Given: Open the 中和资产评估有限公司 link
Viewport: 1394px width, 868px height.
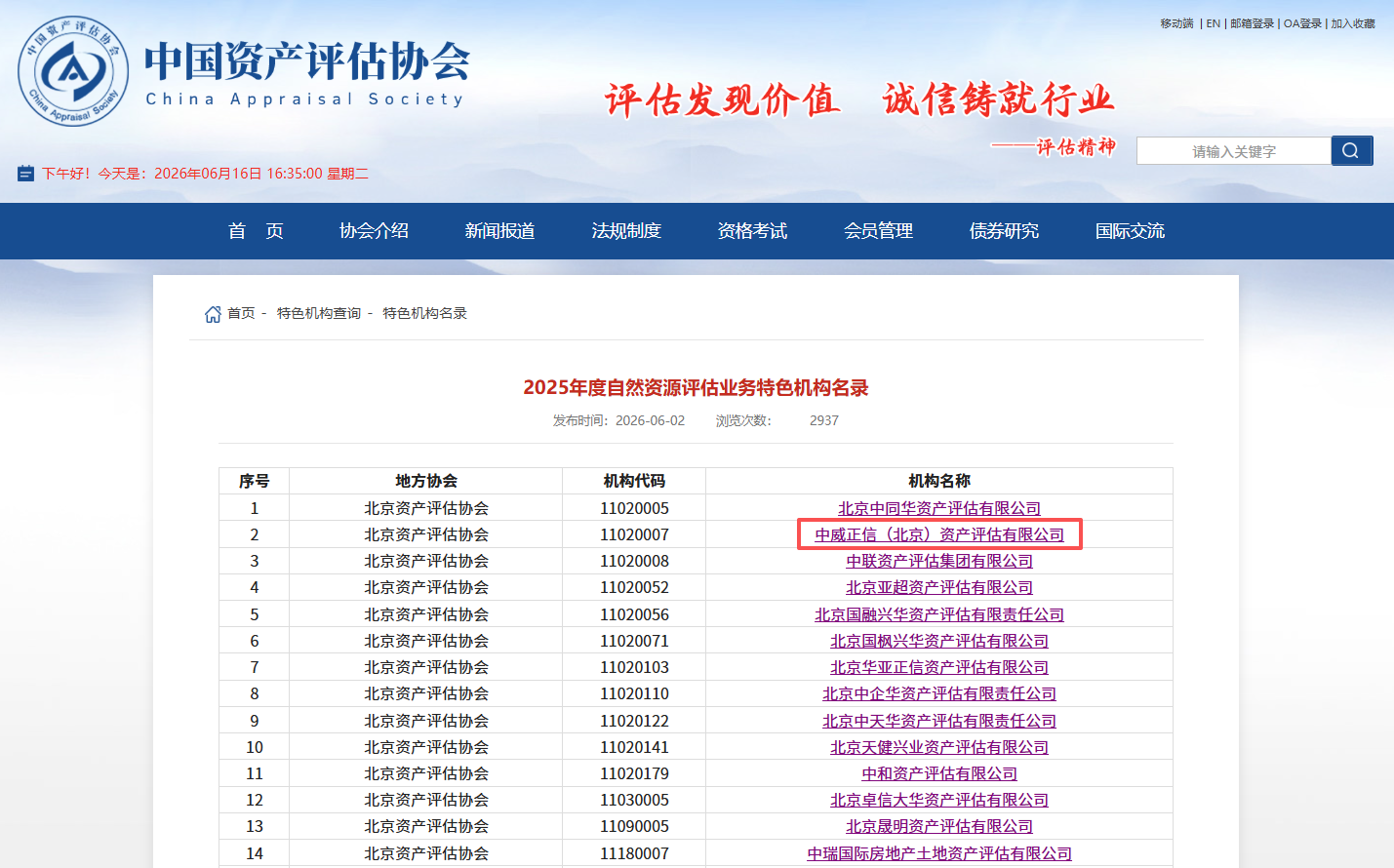Looking at the screenshot, I should tap(939, 773).
